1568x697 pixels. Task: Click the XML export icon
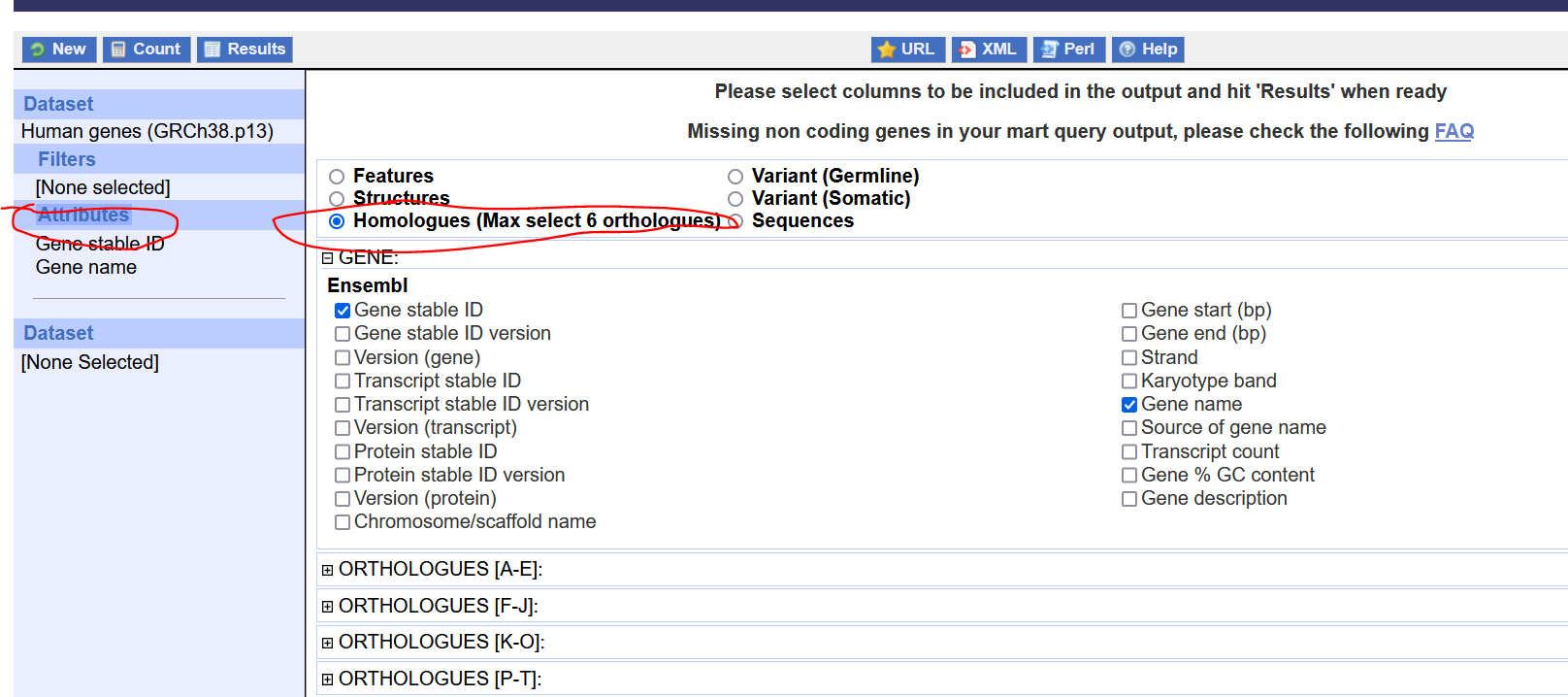[967, 50]
